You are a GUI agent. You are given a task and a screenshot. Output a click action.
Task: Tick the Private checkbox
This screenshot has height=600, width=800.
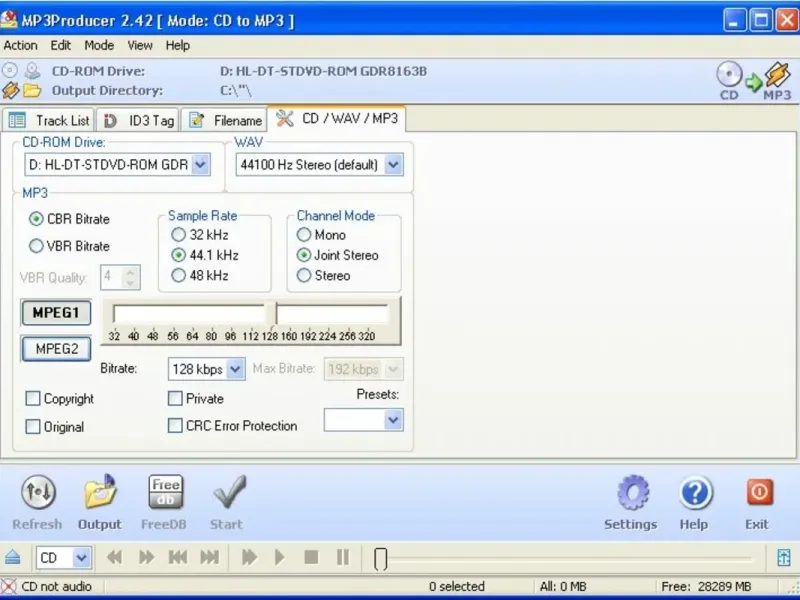(175, 398)
